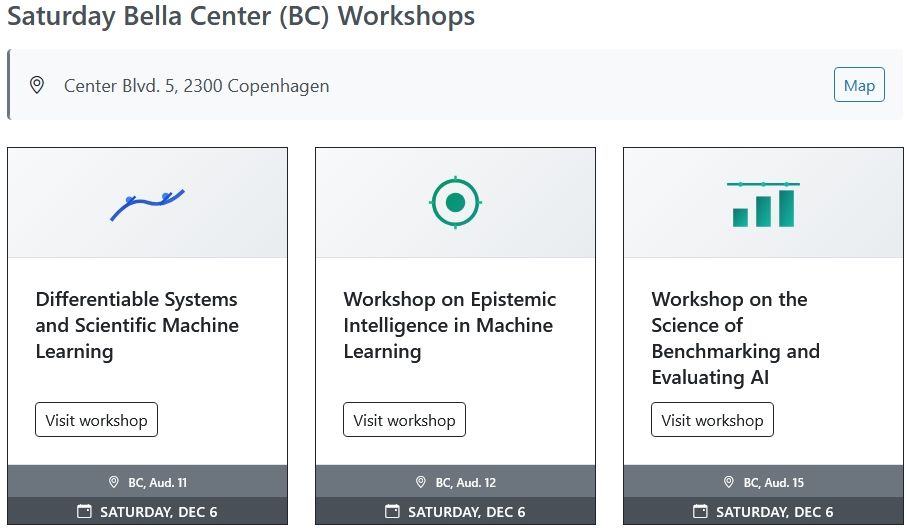
Task: Click the pin icon beside BC, Aud. 11
Action: click(113, 482)
